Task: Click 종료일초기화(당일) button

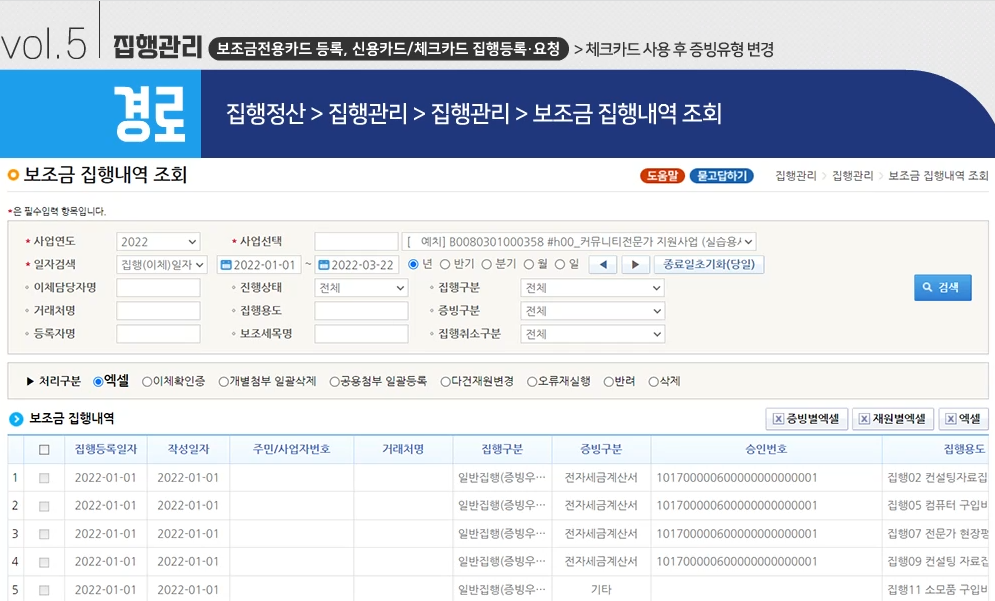Action: 709,265
